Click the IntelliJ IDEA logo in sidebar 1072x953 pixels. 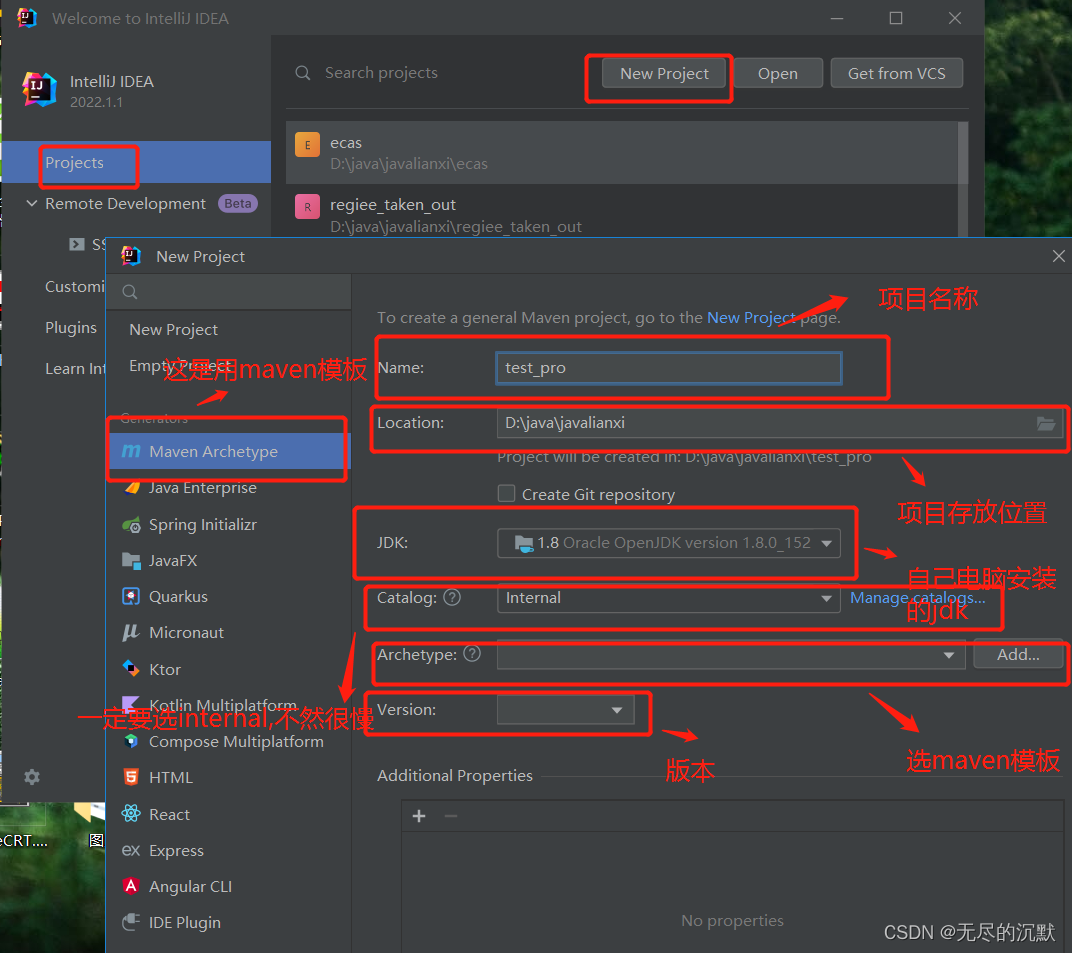38,90
